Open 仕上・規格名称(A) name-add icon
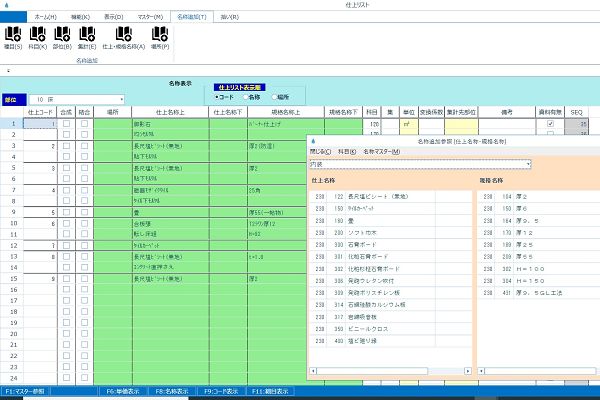600x400 pixels. pyautogui.click(x=124, y=38)
